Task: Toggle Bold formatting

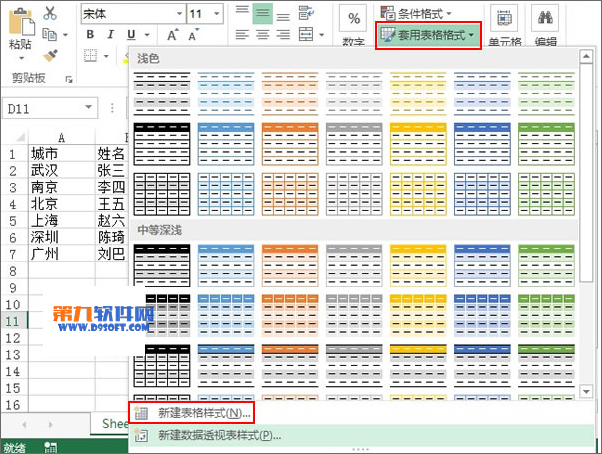Action: [90, 35]
